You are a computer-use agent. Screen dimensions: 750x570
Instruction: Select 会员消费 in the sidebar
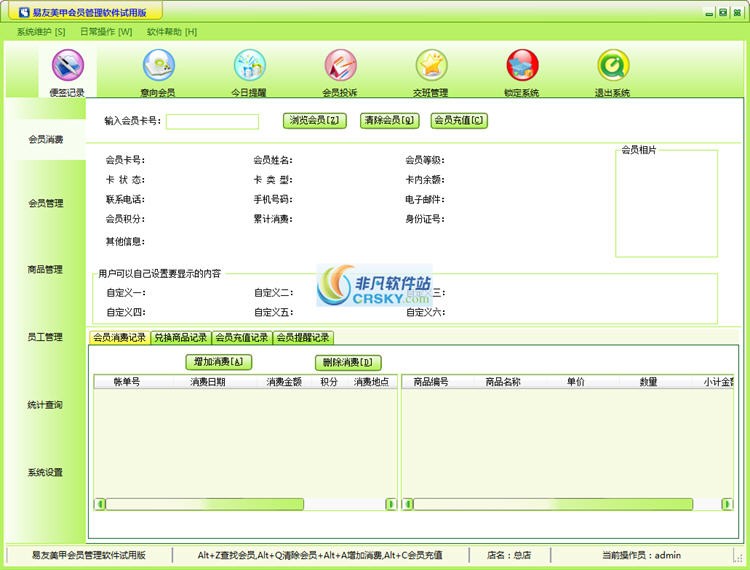click(x=46, y=140)
